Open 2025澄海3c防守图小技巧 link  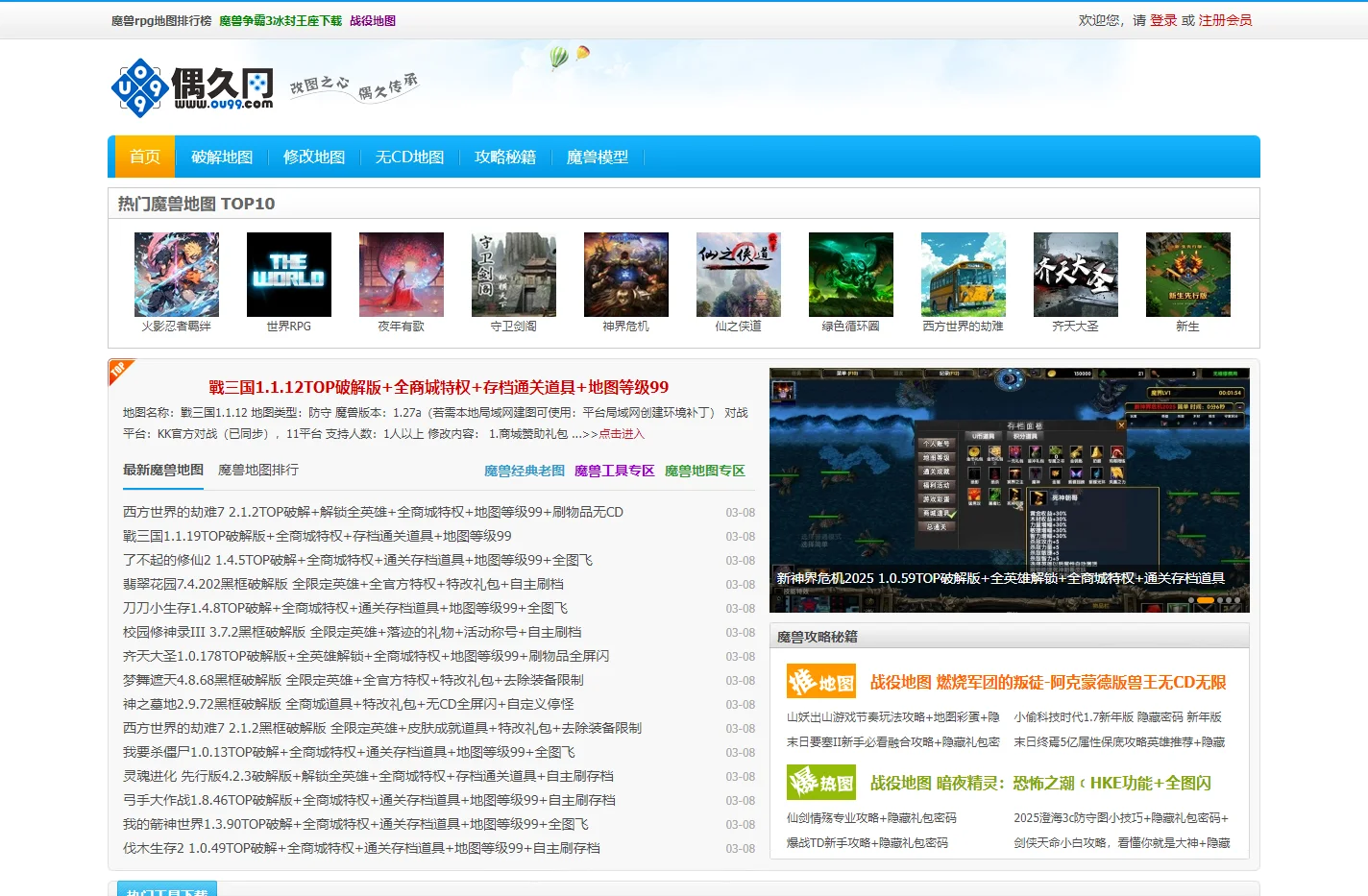click(1121, 817)
